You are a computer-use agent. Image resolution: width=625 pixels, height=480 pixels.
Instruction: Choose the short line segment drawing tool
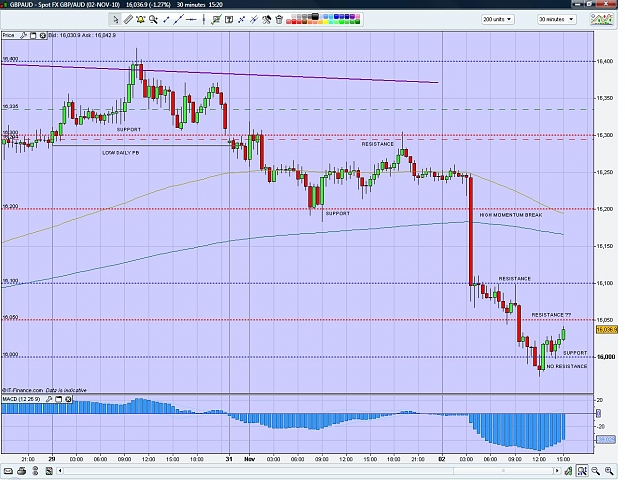click(166, 19)
